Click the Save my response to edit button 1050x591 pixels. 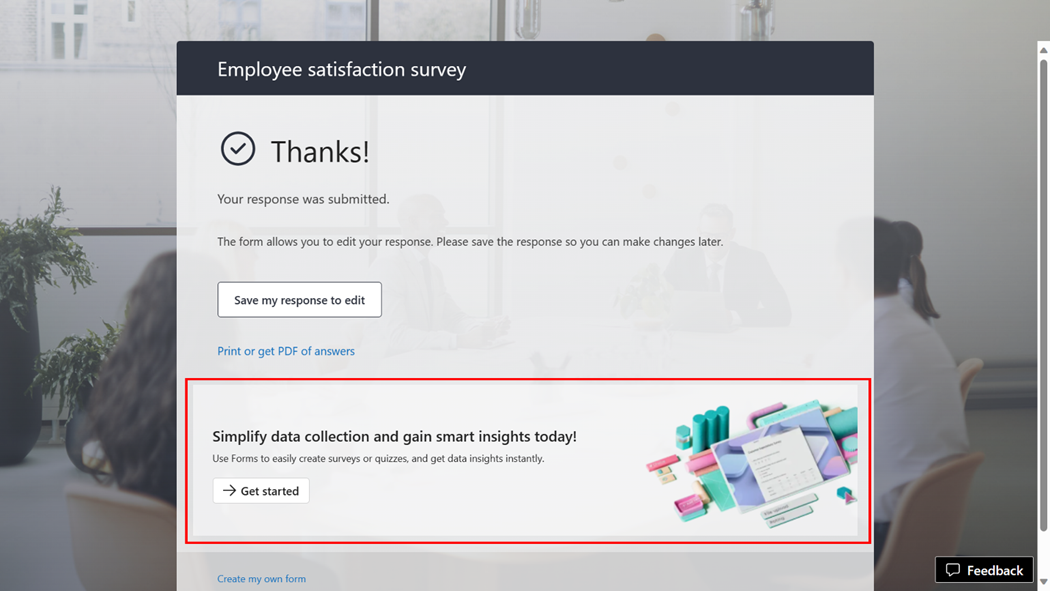[x=299, y=299]
